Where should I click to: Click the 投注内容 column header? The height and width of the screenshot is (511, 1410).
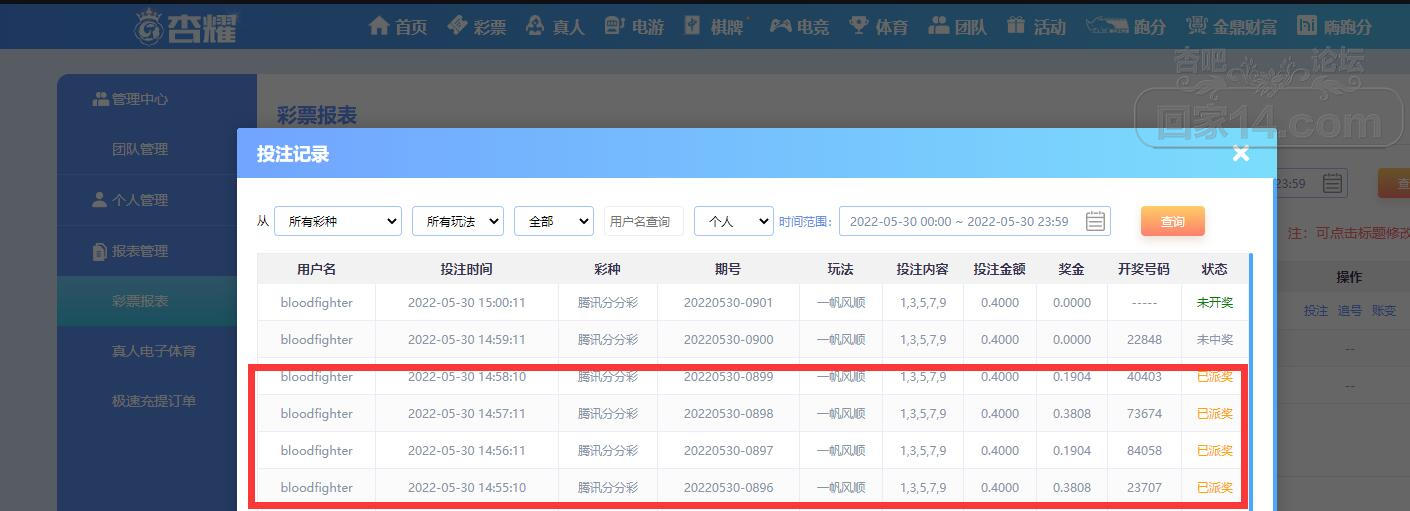pos(922,269)
